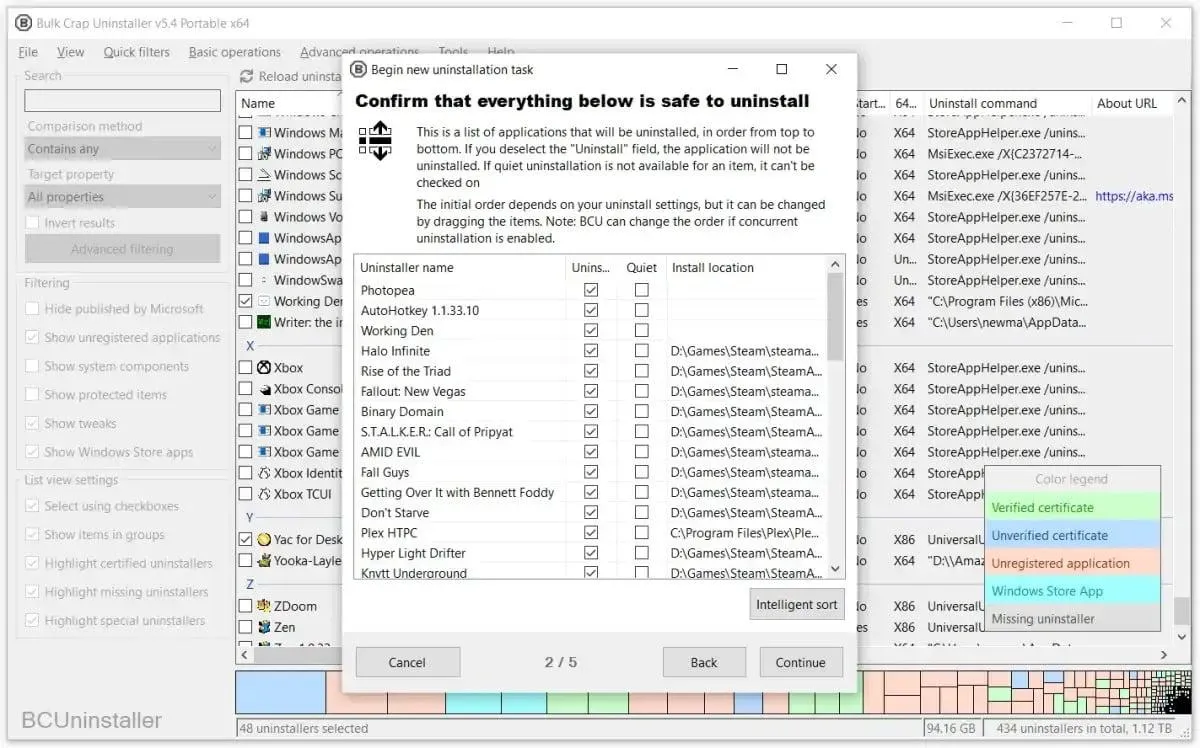Image resolution: width=1200 pixels, height=748 pixels.
Task: Open the Quick filters menu
Action: tap(137, 52)
